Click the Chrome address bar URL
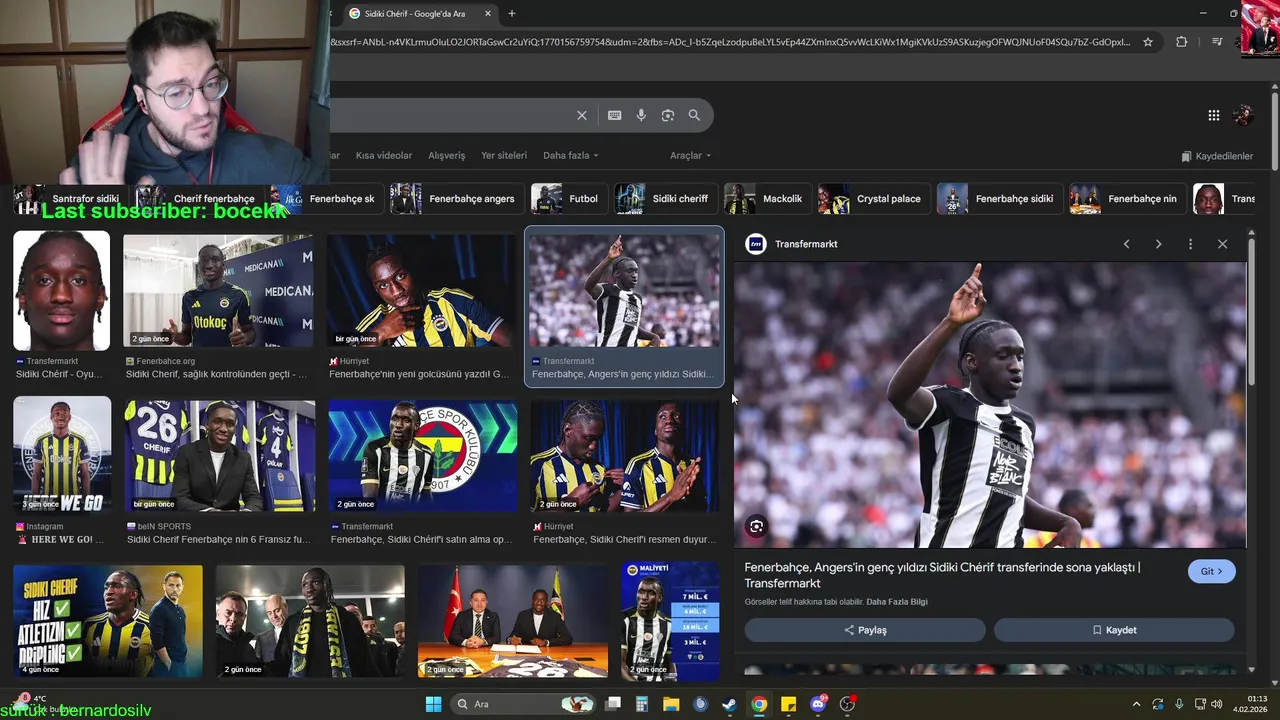Viewport: 1280px width, 720px height. 730,42
